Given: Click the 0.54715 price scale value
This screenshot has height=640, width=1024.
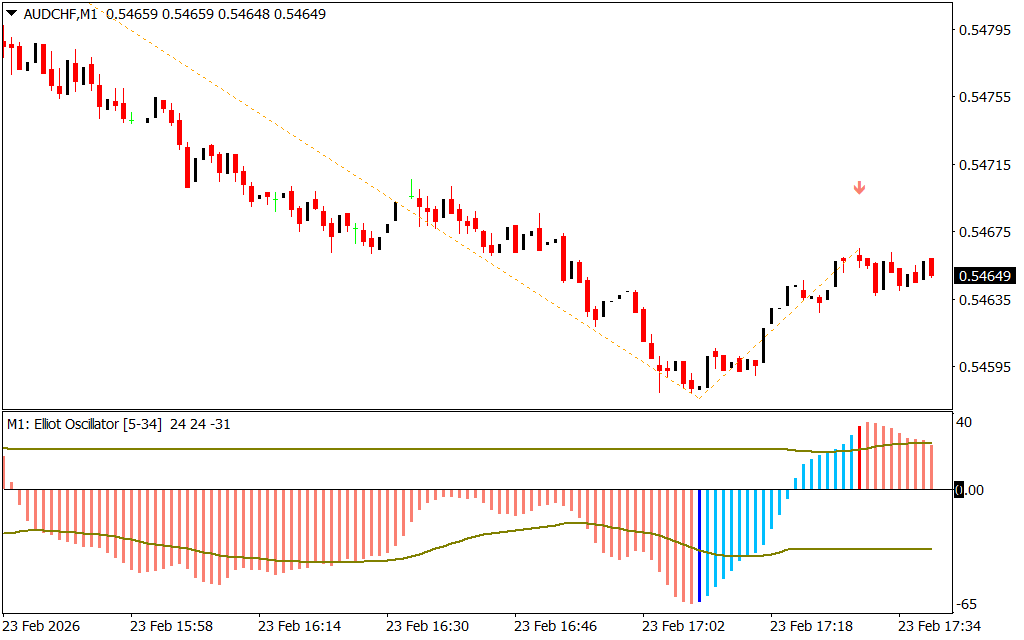Looking at the screenshot, I should pos(985,164).
